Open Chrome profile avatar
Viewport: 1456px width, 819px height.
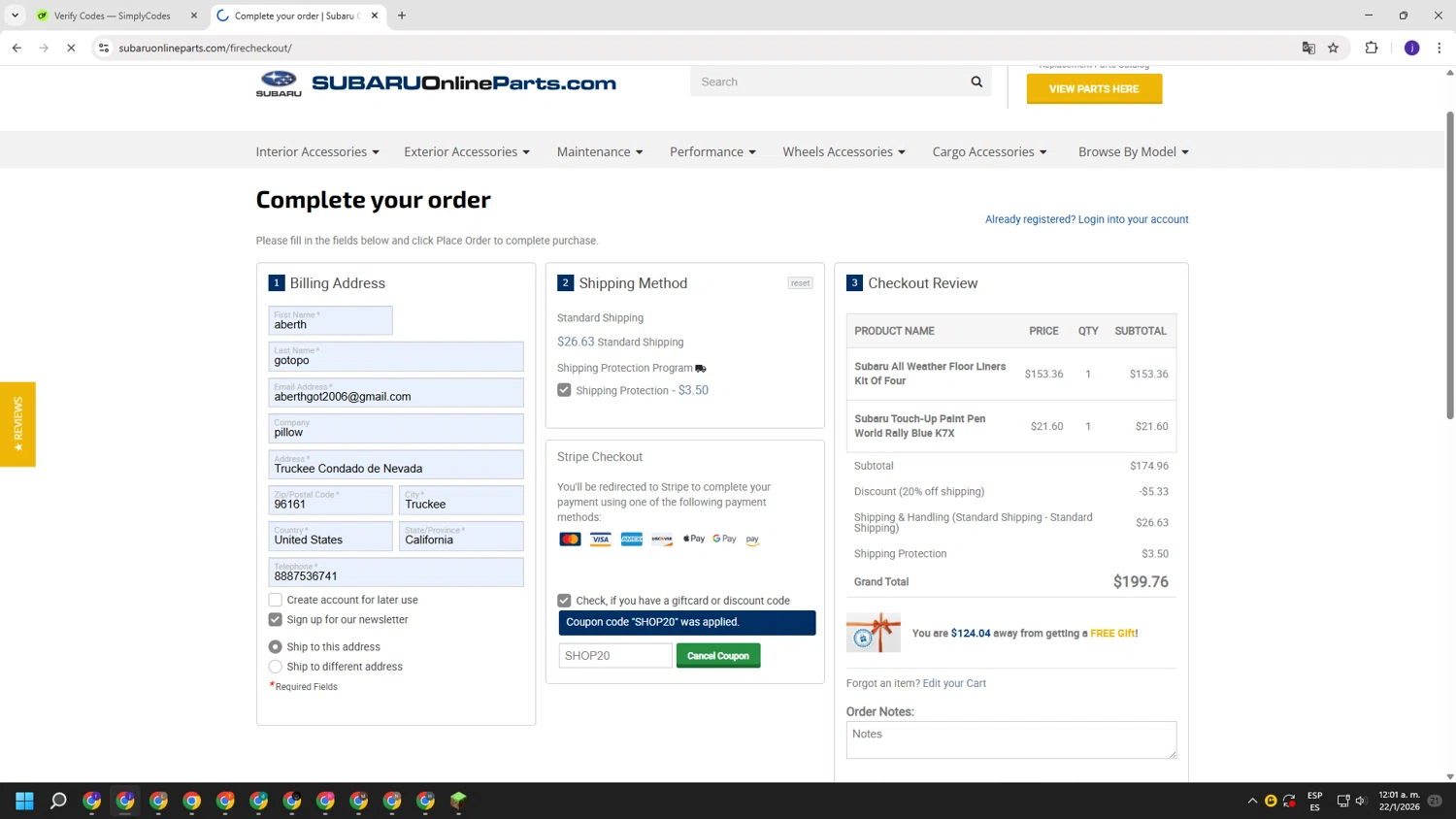pos(1411,48)
